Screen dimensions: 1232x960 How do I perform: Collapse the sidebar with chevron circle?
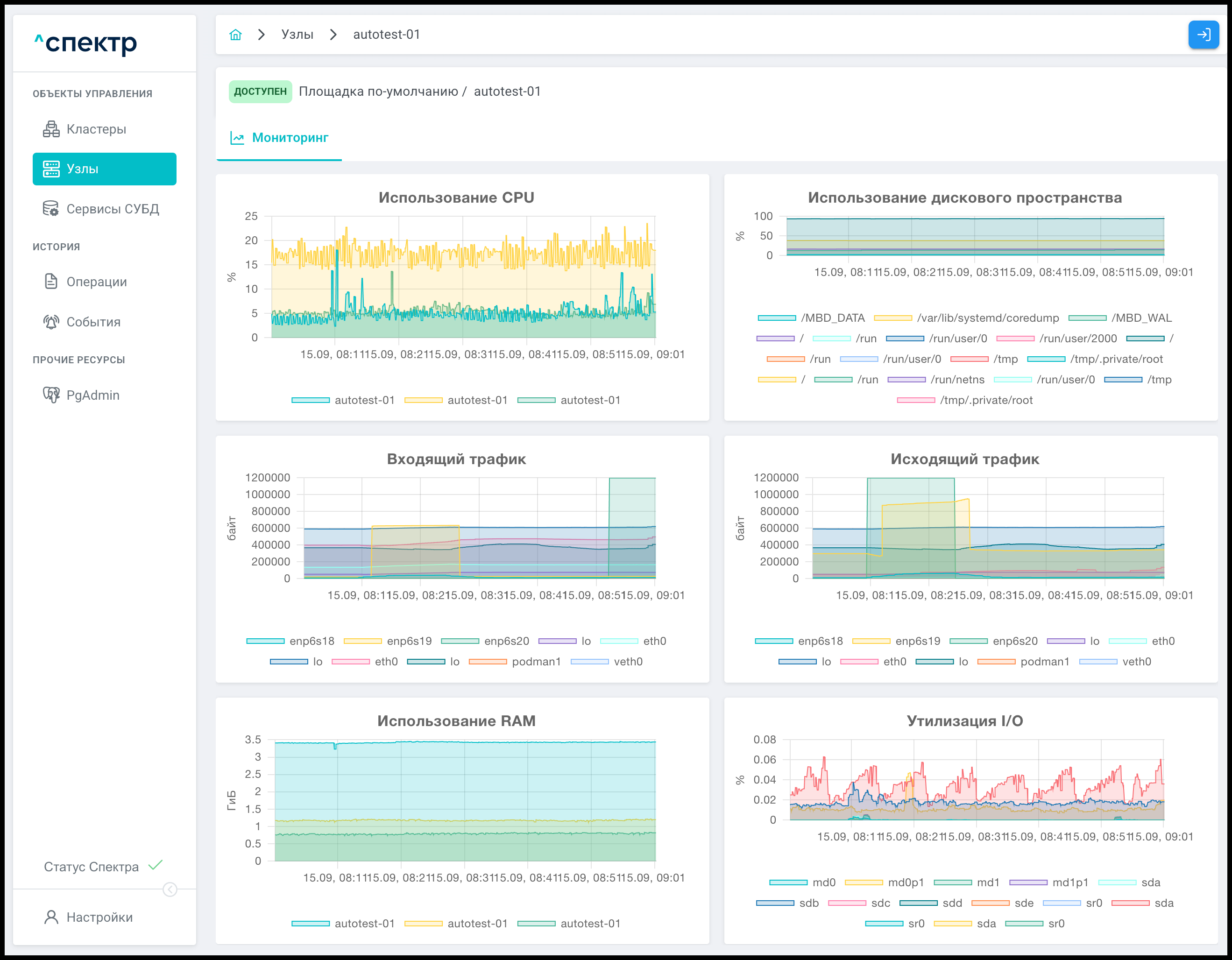(170, 889)
